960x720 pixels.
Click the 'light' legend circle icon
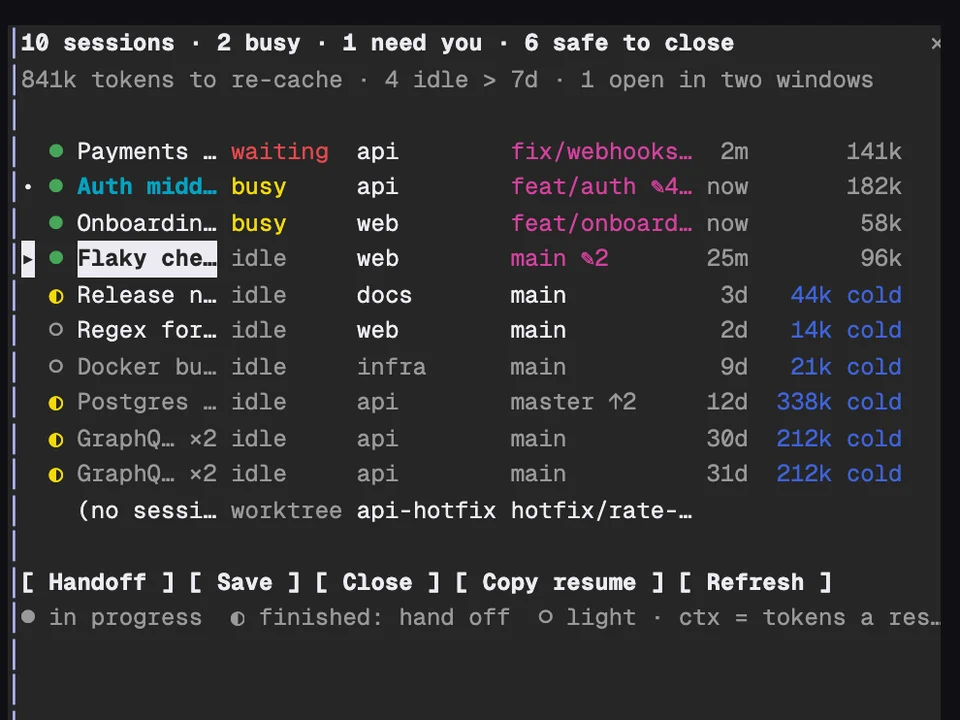(x=545, y=617)
